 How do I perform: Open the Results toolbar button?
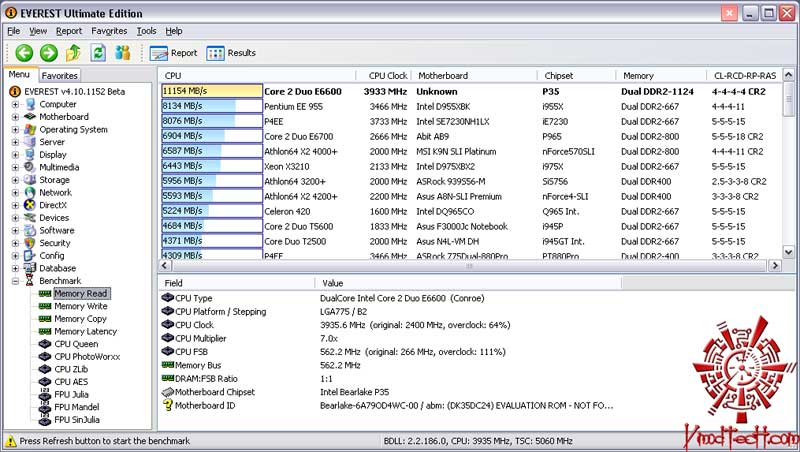tap(231, 53)
